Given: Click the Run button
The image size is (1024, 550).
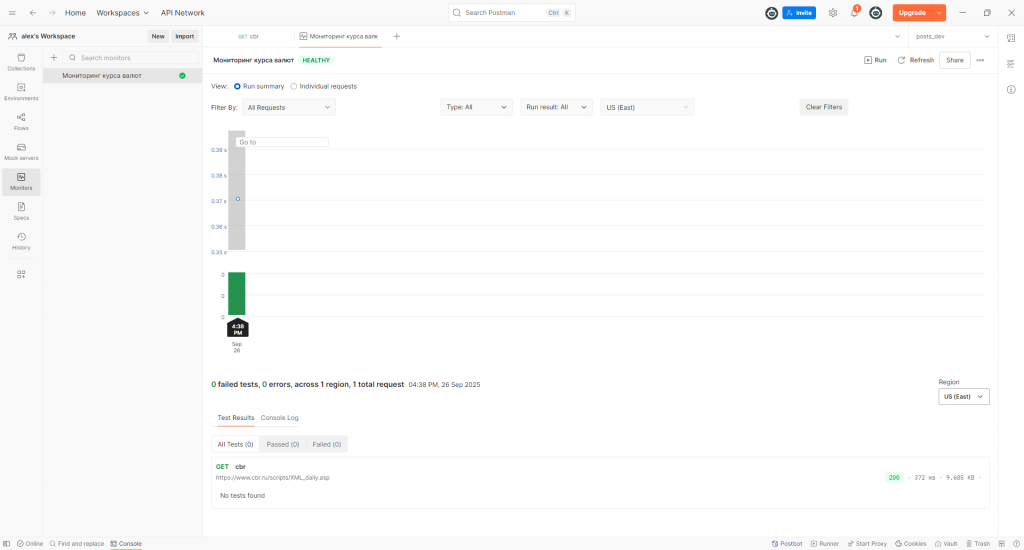Looking at the screenshot, I should coord(875,60).
